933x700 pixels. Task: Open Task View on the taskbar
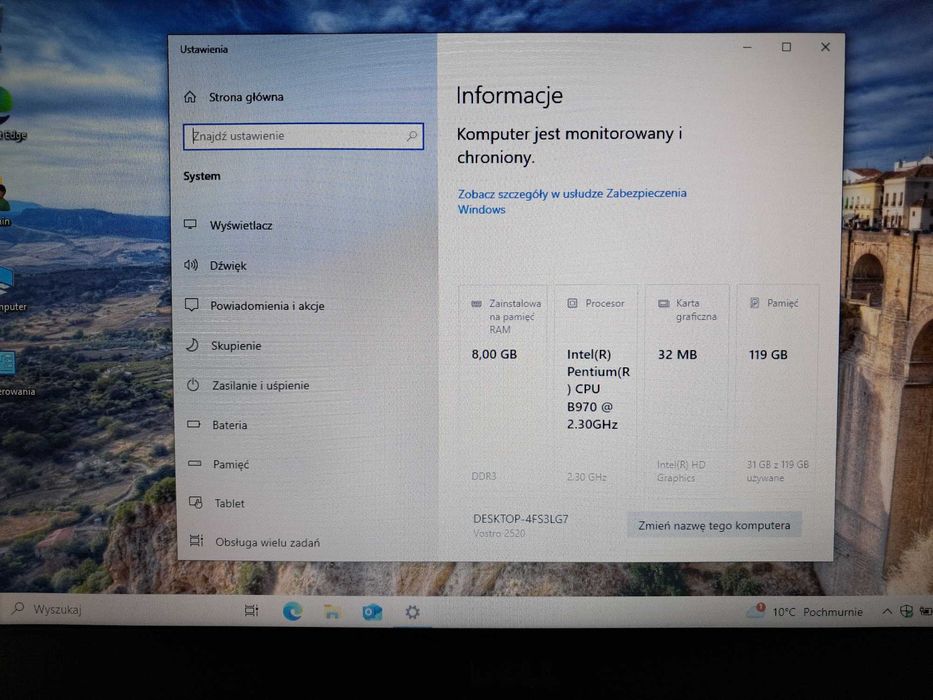click(252, 610)
